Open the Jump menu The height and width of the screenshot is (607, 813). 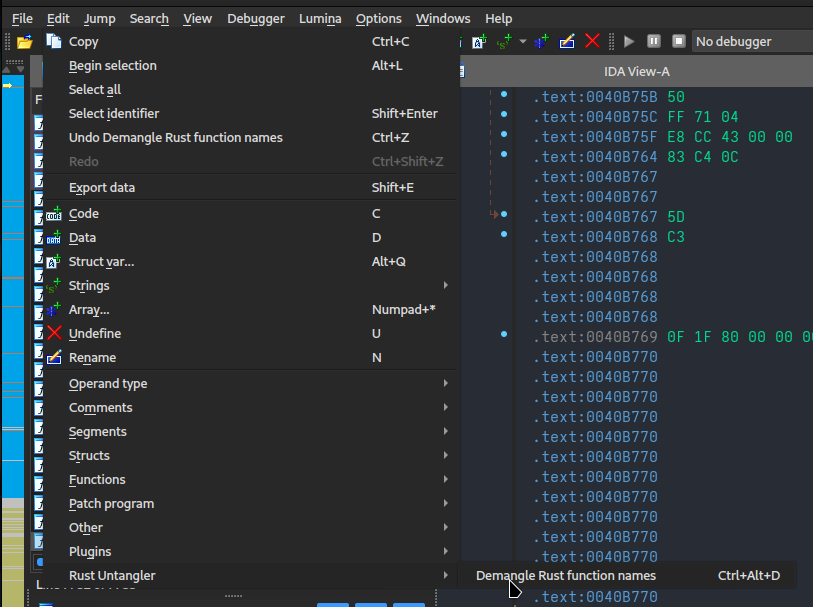[100, 19]
